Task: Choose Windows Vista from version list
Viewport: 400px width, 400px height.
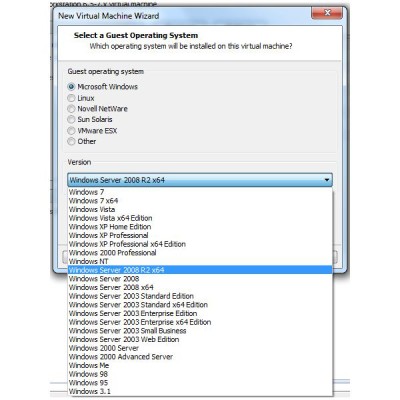Action: [200, 209]
